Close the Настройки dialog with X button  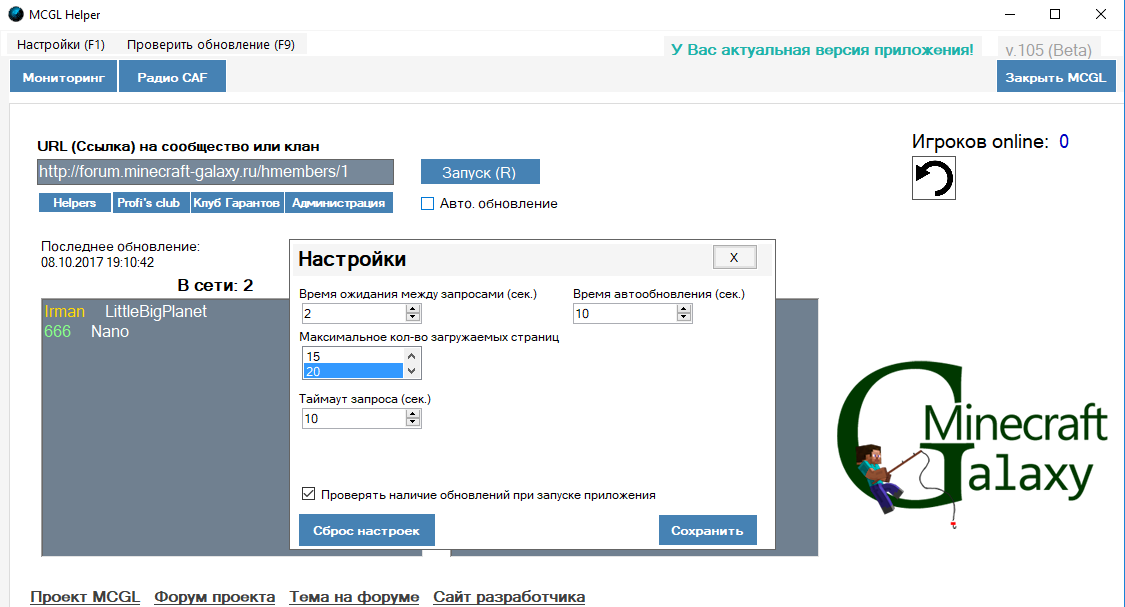tap(734, 257)
